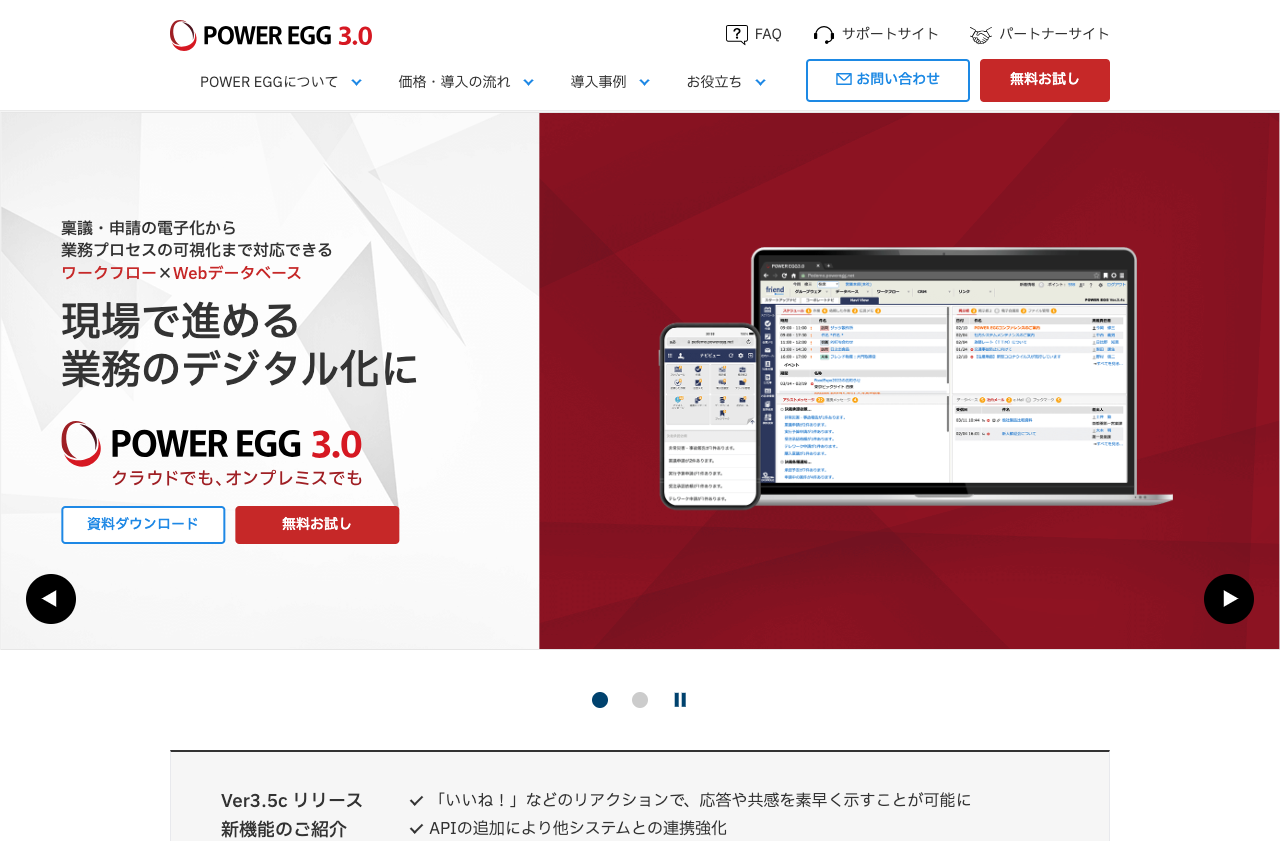The height and width of the screenshot is (841, 1280).
Task: Click the red 無料お試し button in the header
Action: point(1044,80)
